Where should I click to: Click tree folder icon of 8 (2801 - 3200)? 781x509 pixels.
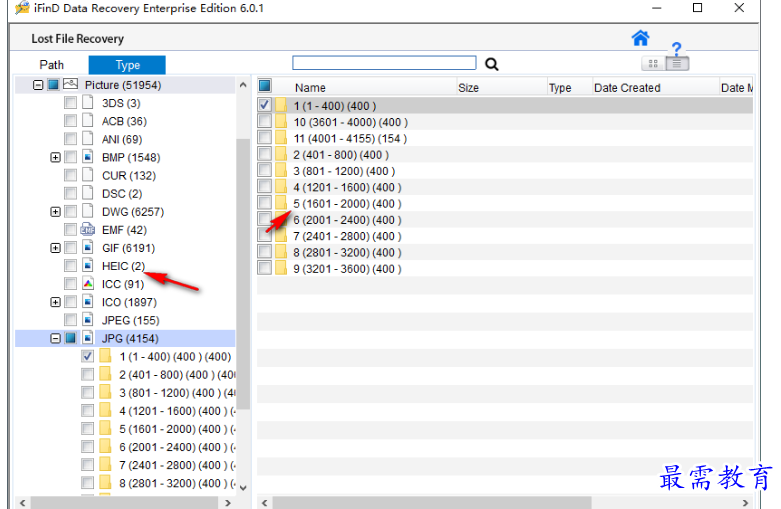[x=105, y=483]
